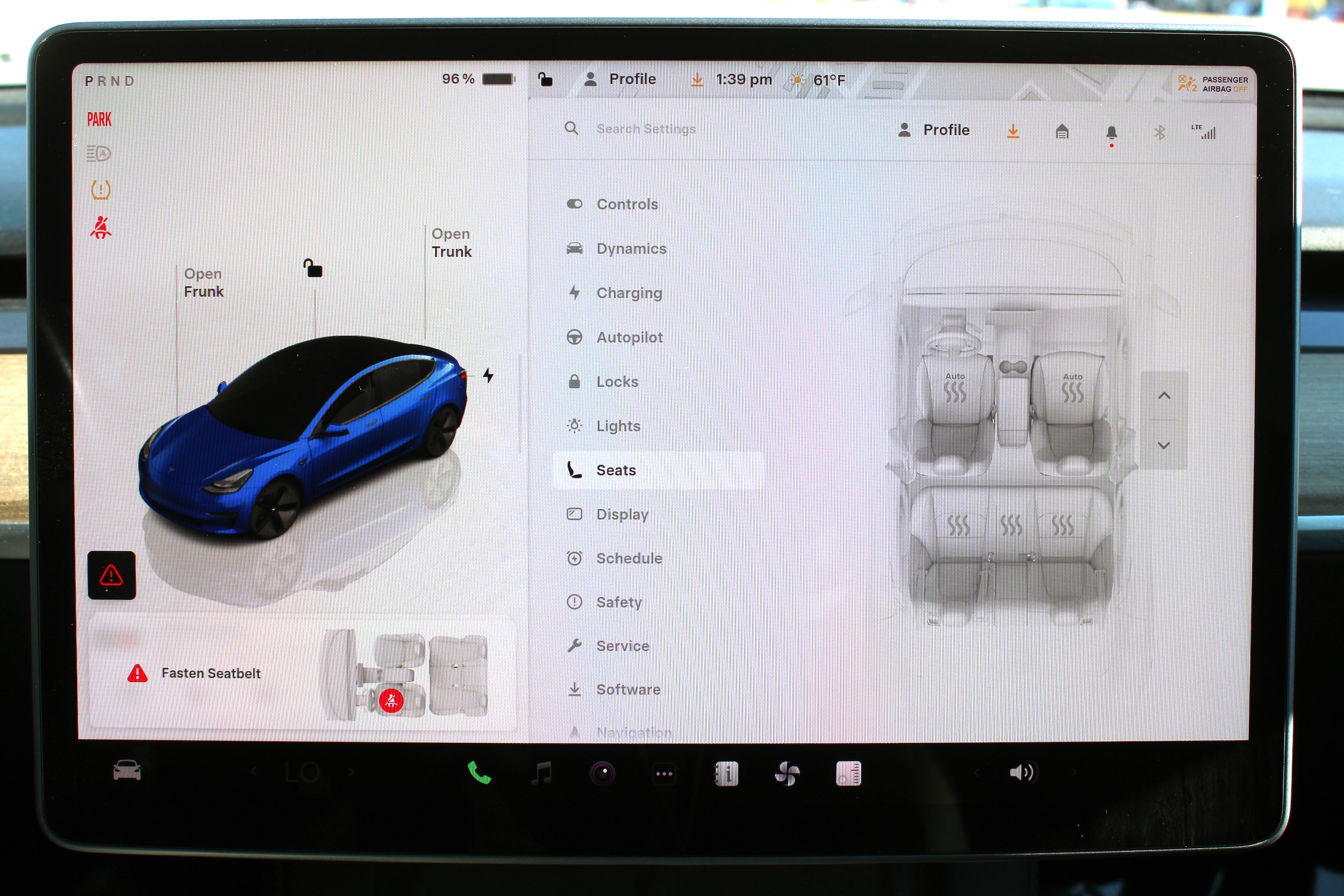Tap Open Frunk
Image resolution: width=1344 pixels, height=896 pixels.
pyautogui.click(x=203, y=283)
